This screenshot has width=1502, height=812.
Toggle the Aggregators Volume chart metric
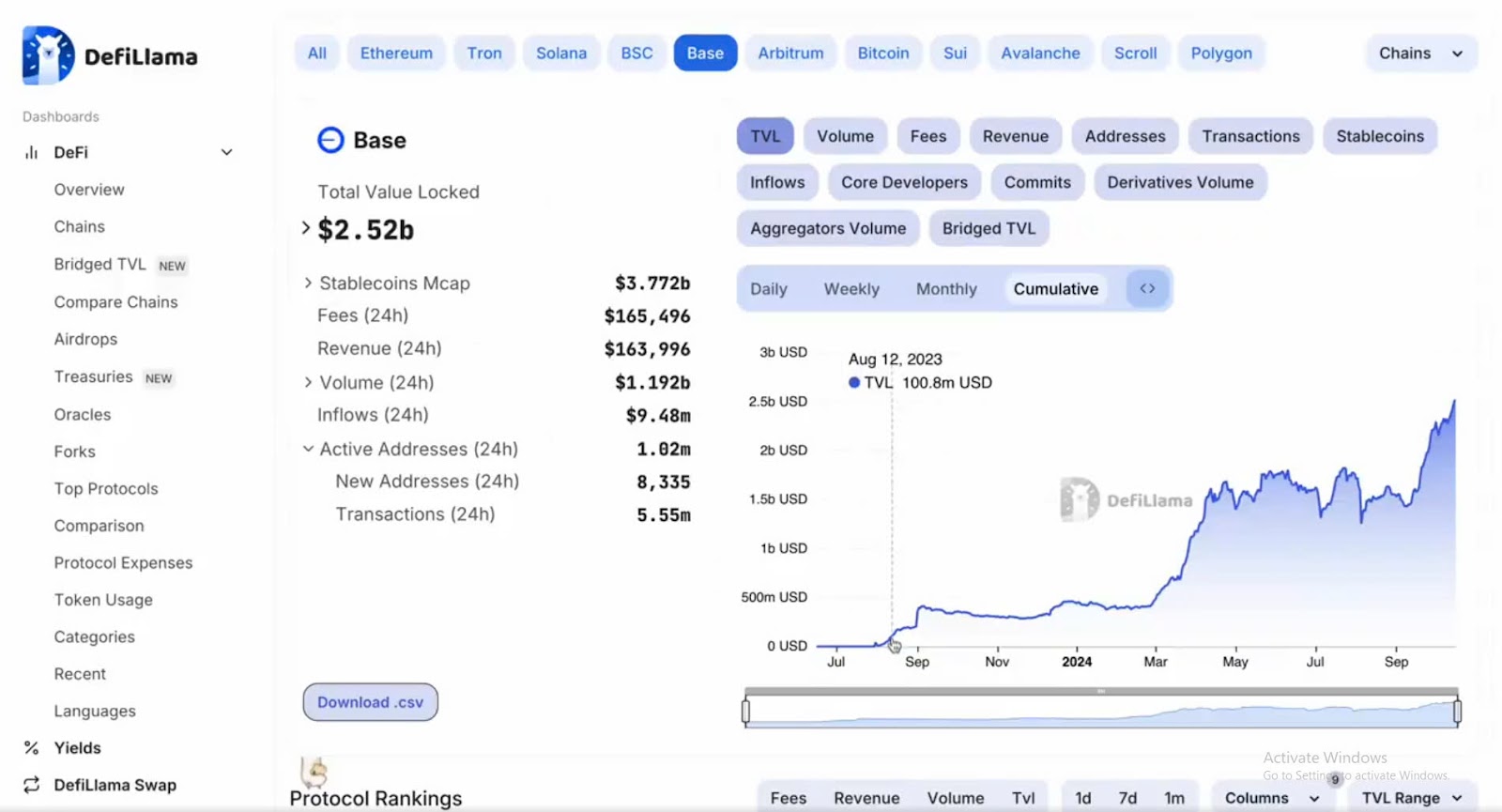tap(828, 228)
